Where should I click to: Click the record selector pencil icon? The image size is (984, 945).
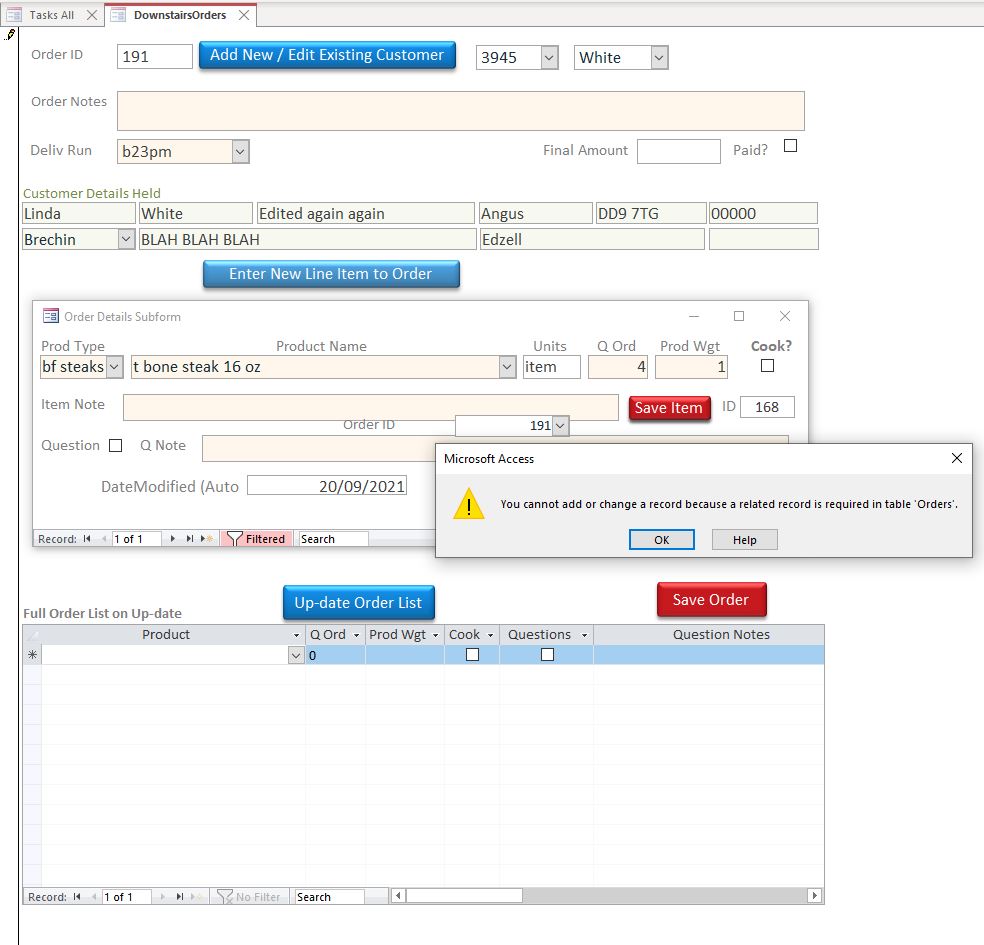[x=9, y=35]
